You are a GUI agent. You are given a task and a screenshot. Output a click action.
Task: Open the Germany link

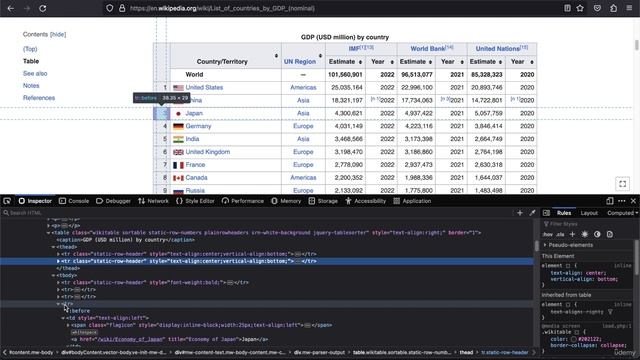198,126
